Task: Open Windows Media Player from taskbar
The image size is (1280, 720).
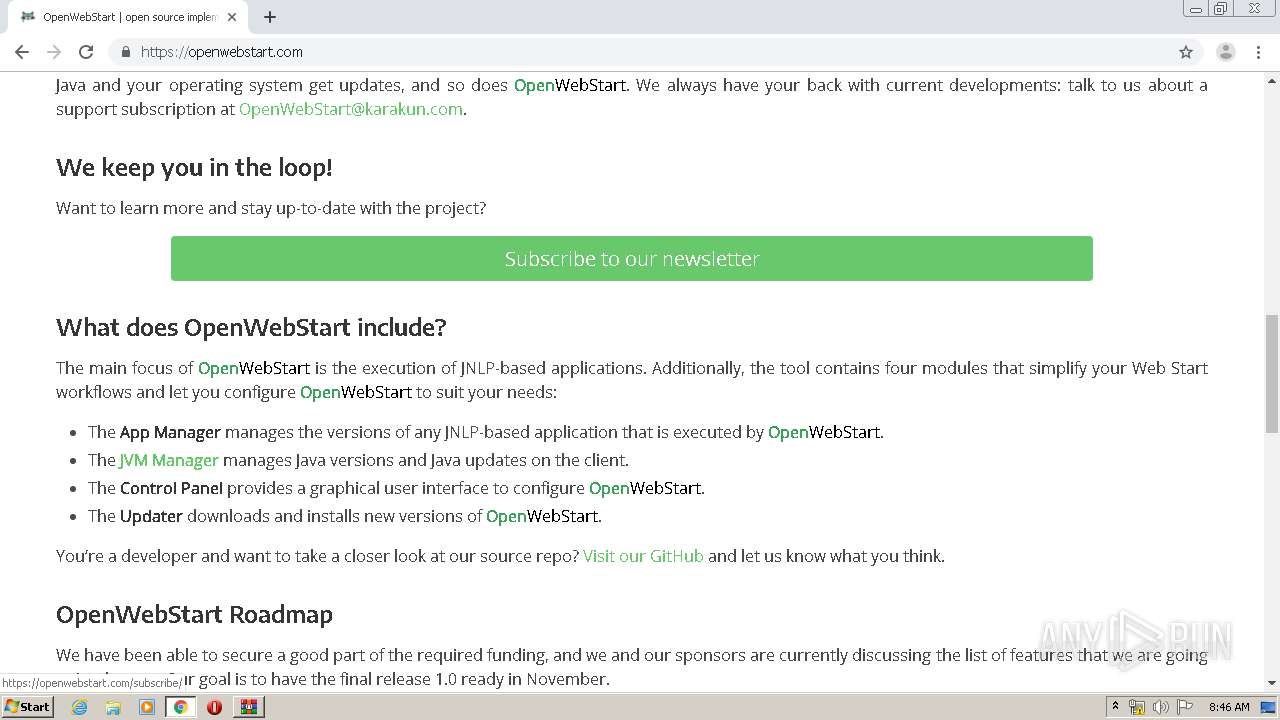Action: (x=147, y=707)
